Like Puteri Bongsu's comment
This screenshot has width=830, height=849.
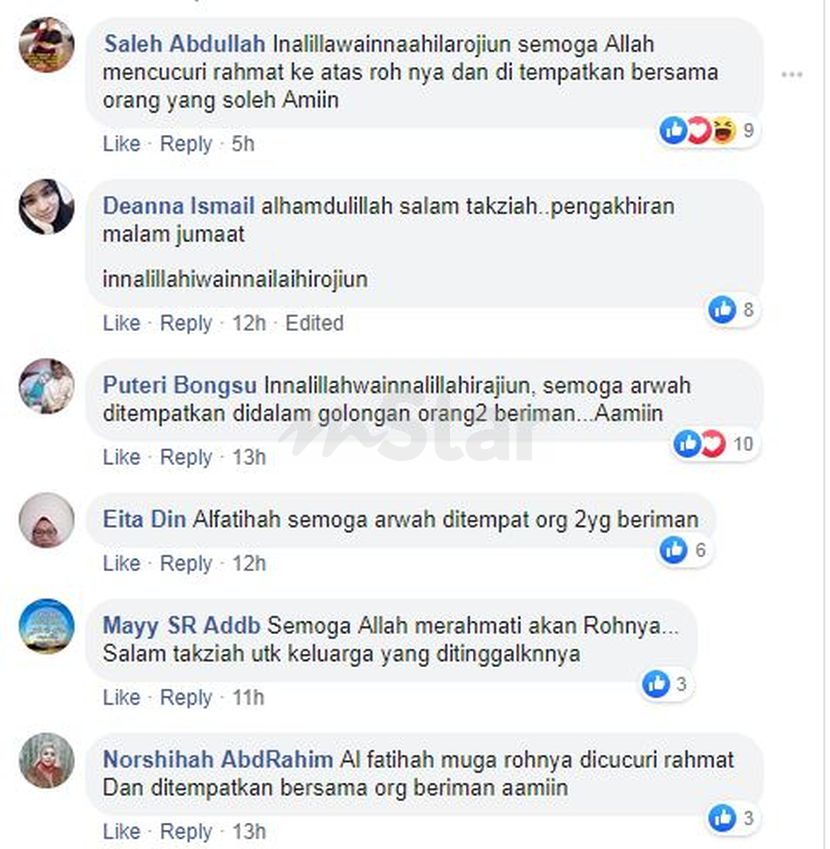coord(121,458)
